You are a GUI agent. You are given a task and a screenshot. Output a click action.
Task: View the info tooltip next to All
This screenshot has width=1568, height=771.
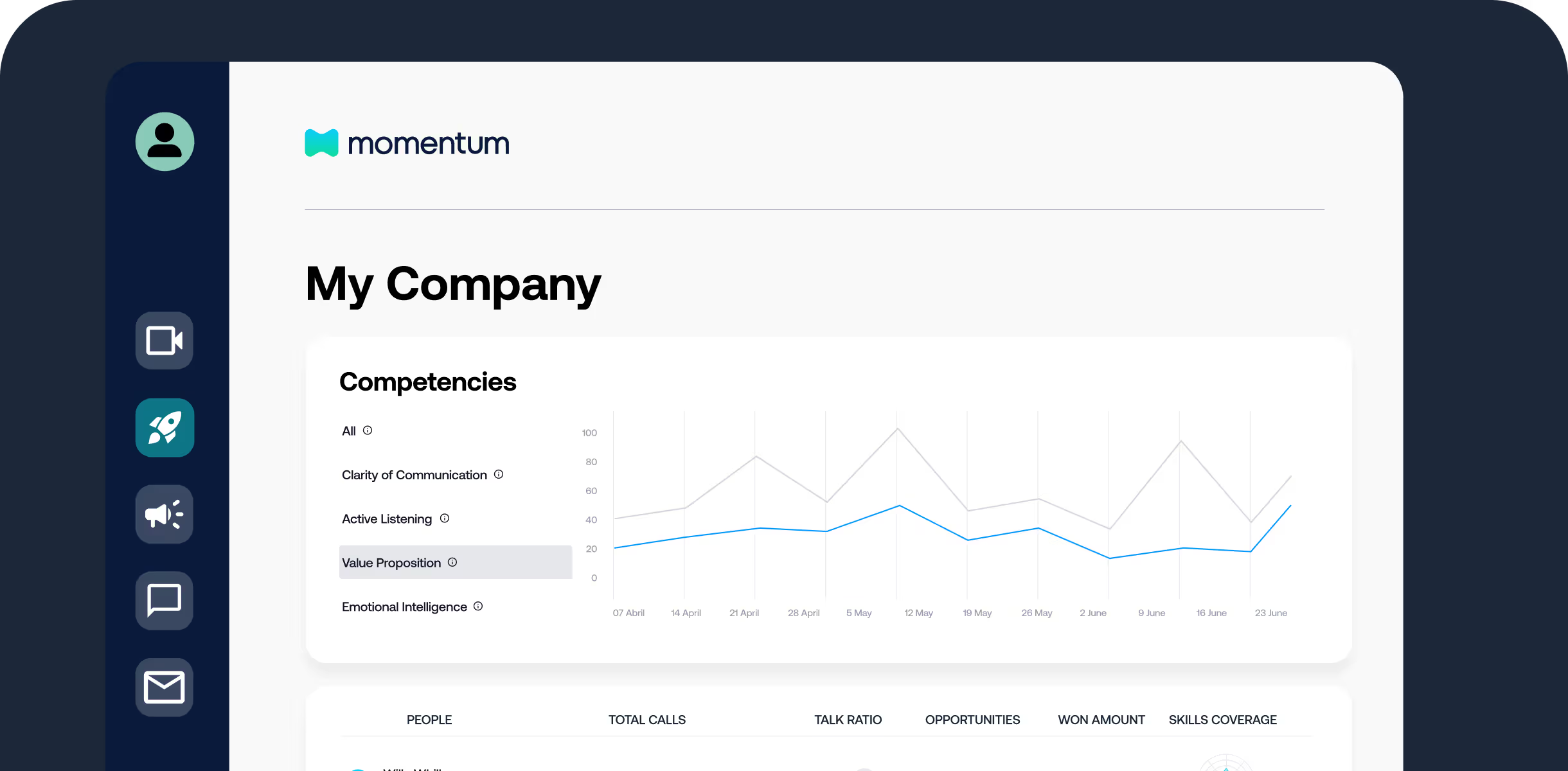coord(368,430)
